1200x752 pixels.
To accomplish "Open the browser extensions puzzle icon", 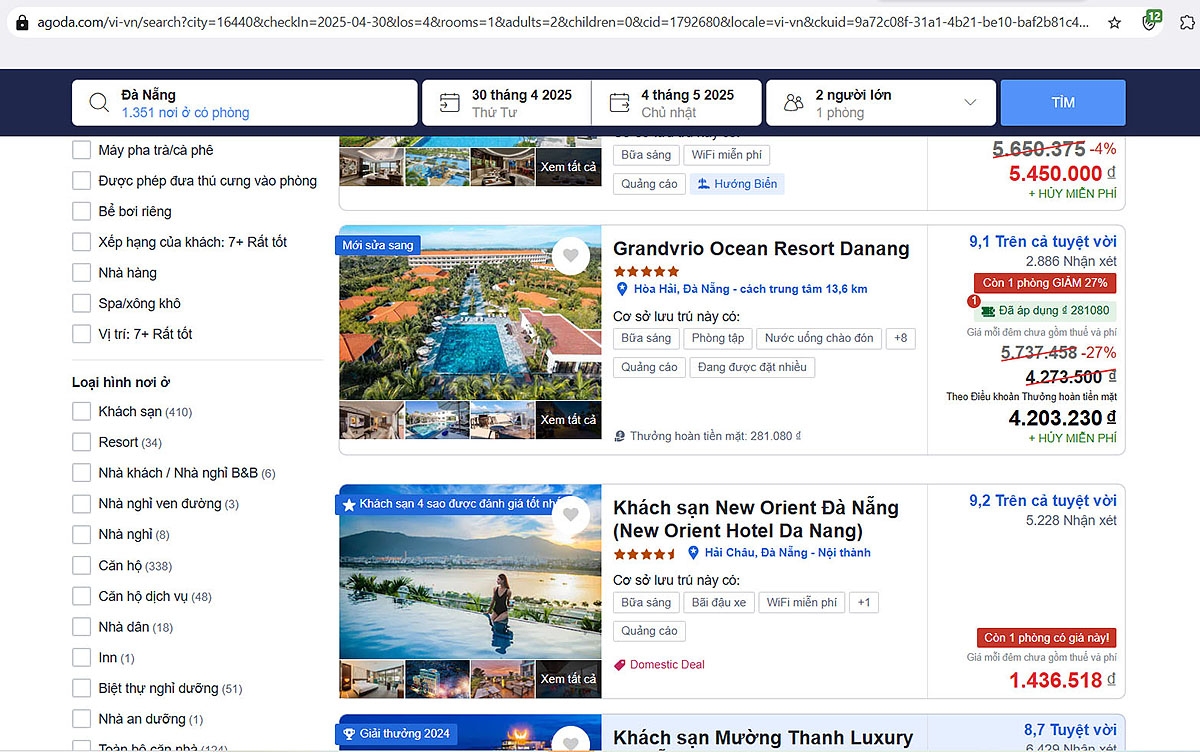I will coord(1187,21).
